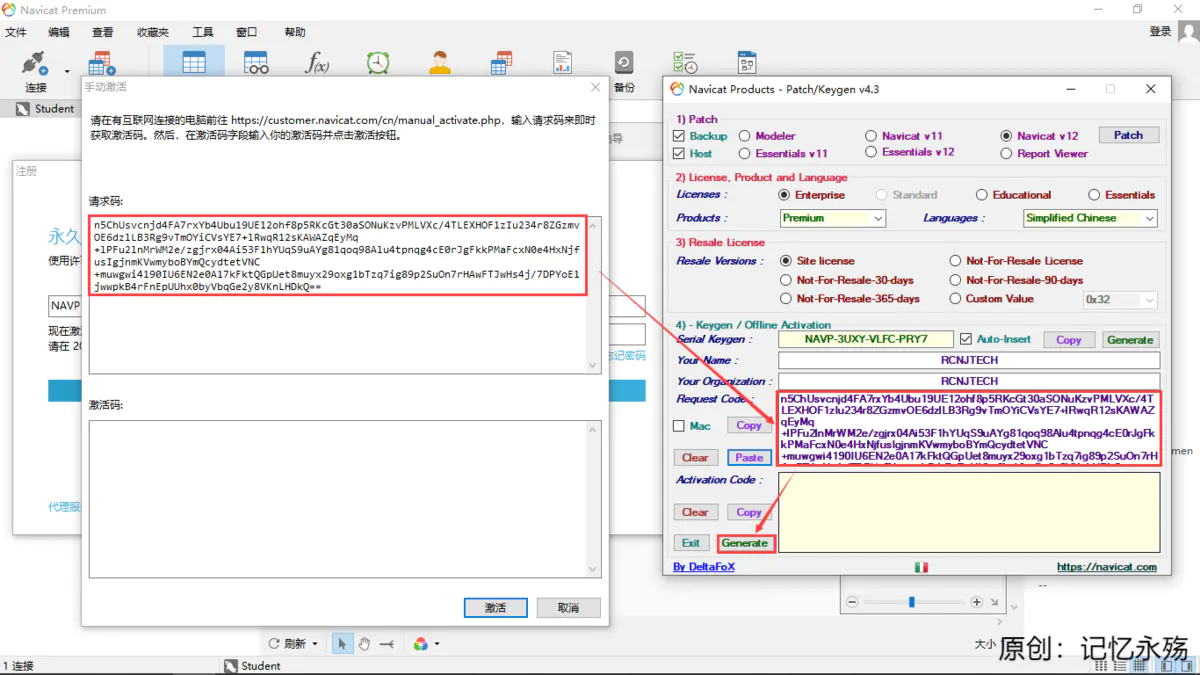
Task: Click the zoom out minus icon
Action: point(852,602)
